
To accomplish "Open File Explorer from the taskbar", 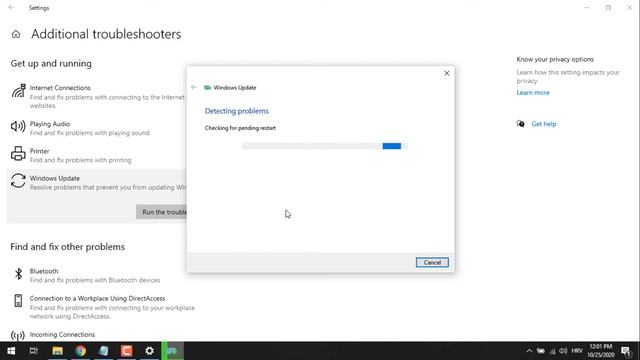I will click(58, 351).
